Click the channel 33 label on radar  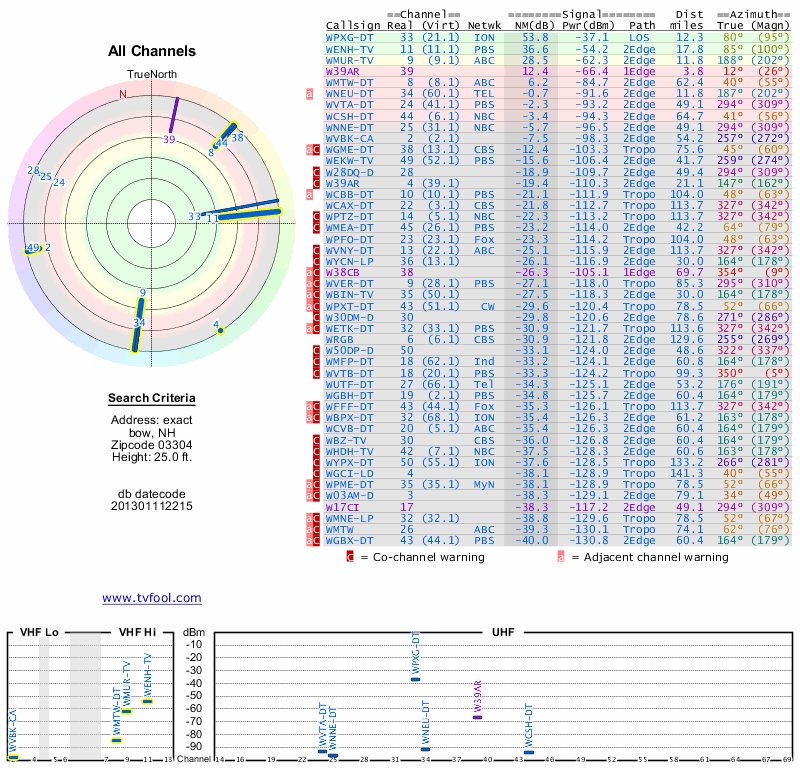point(194,216)
